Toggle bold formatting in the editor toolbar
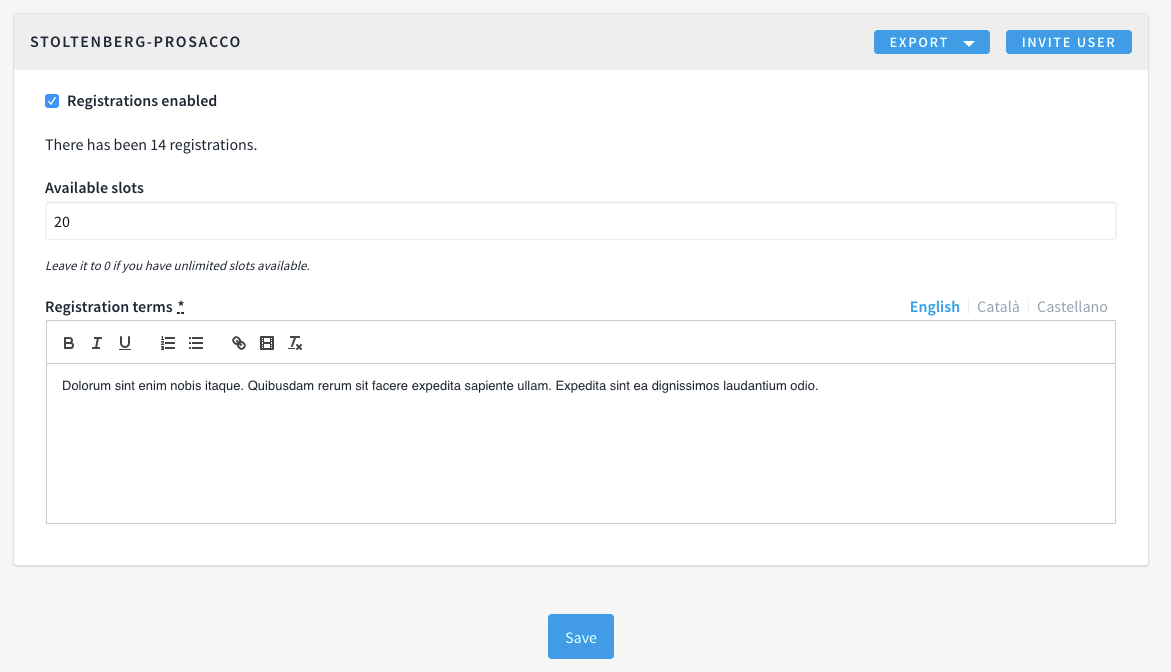 [x=69, y=343]
